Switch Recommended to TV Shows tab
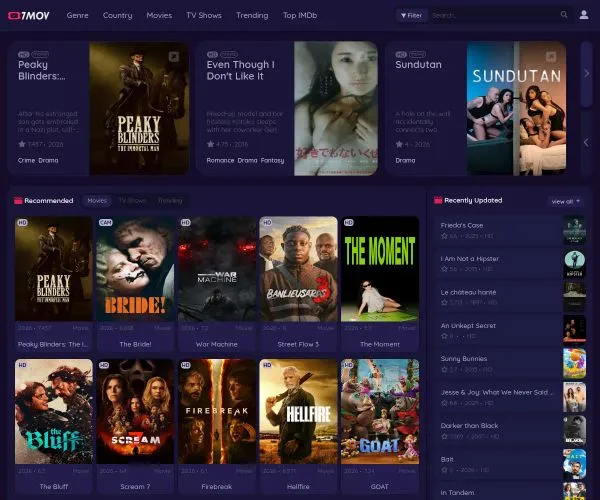The image size is (600, 500). click(x=132, y=200)
